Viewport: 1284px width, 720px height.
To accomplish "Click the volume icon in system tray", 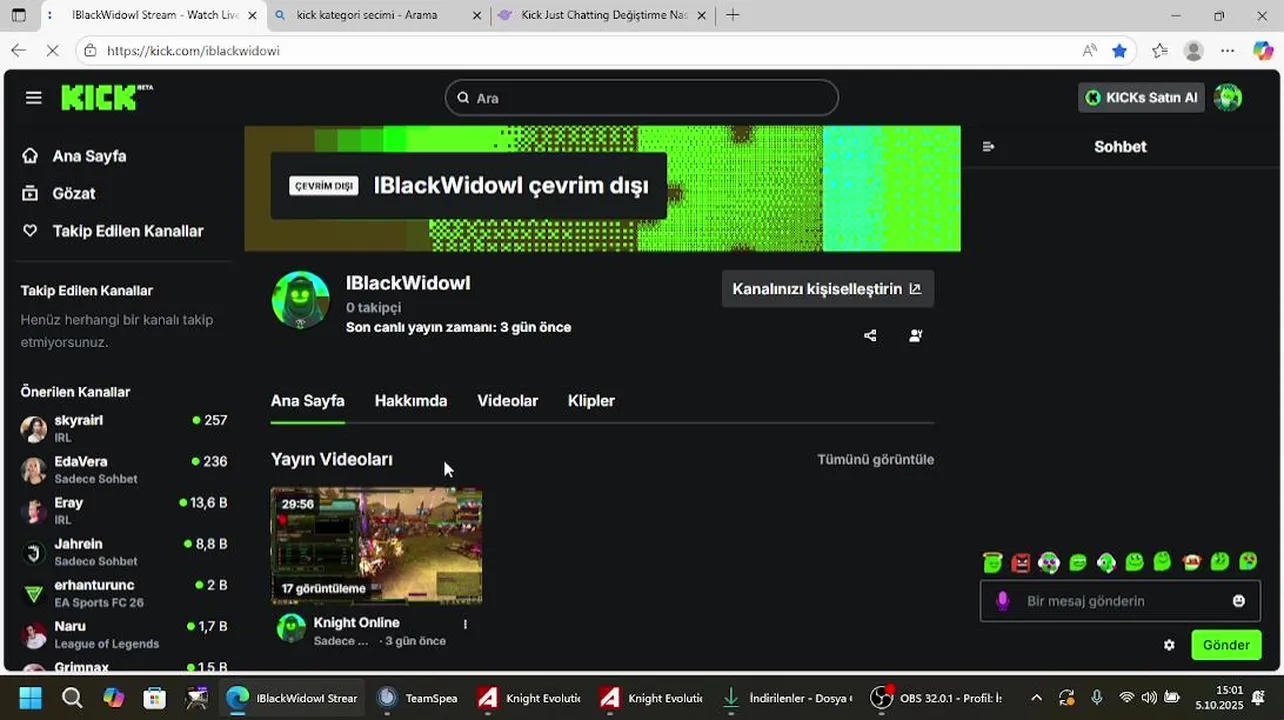I will coord(1149,698).
